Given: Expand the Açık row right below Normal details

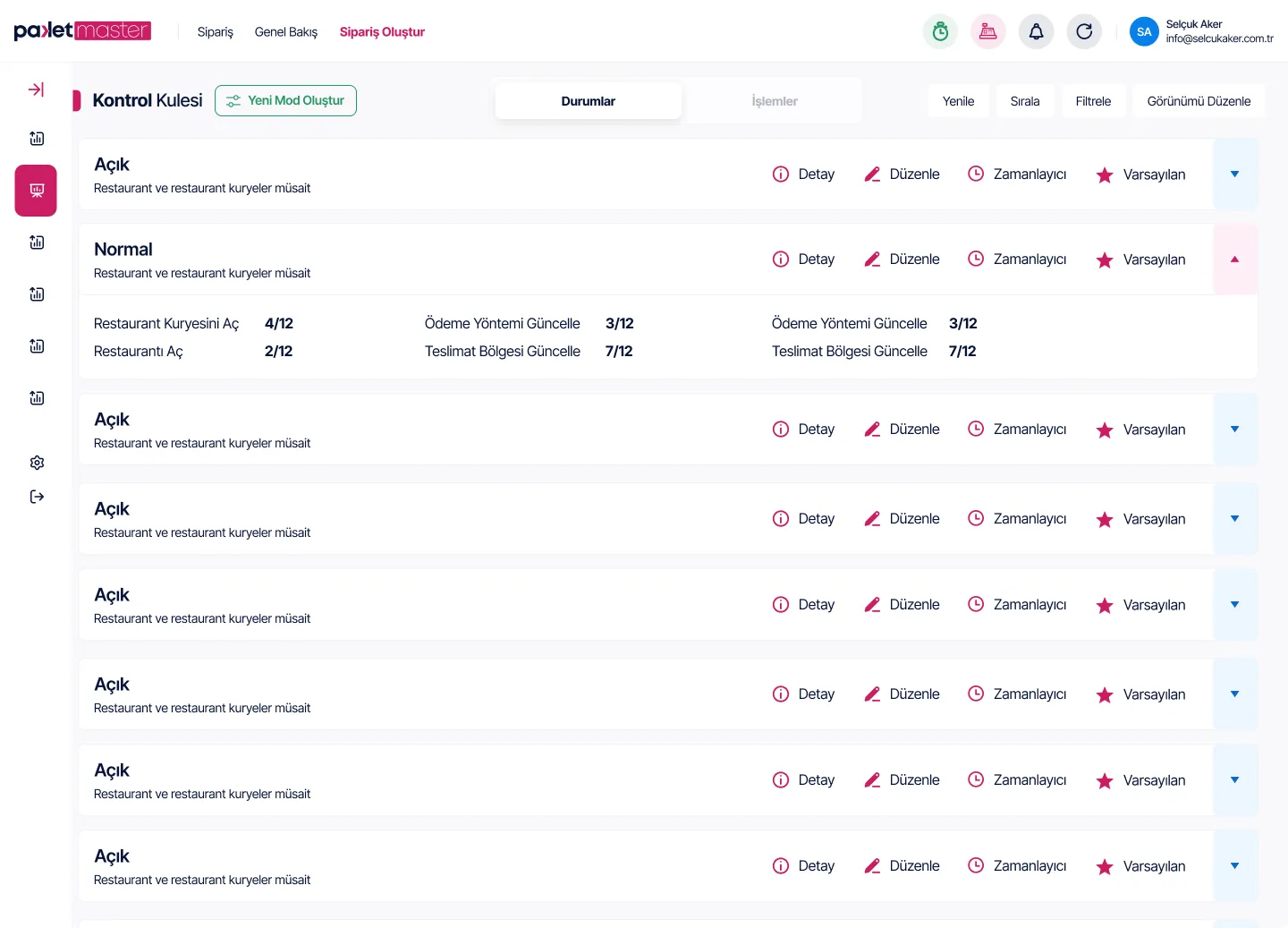Looking at the screenshot, I should click(x=1235, y=430).
